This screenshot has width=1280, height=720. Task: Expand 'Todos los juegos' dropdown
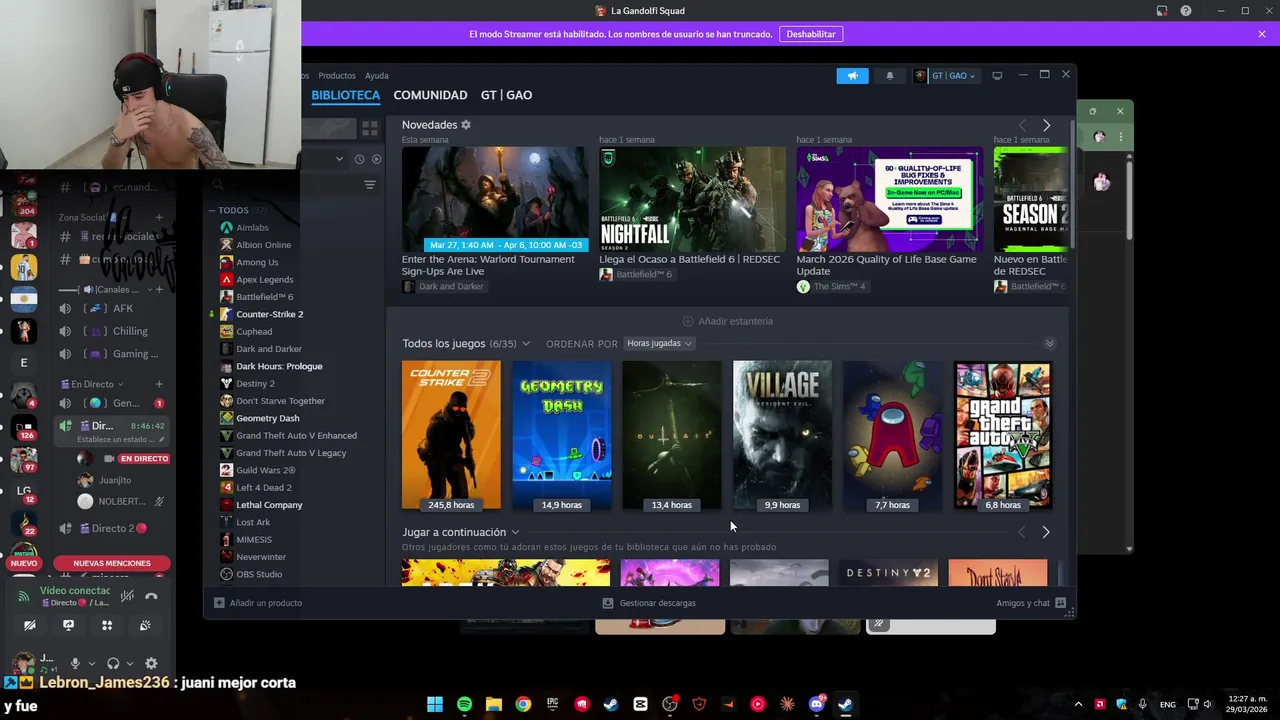pos(526,344)
